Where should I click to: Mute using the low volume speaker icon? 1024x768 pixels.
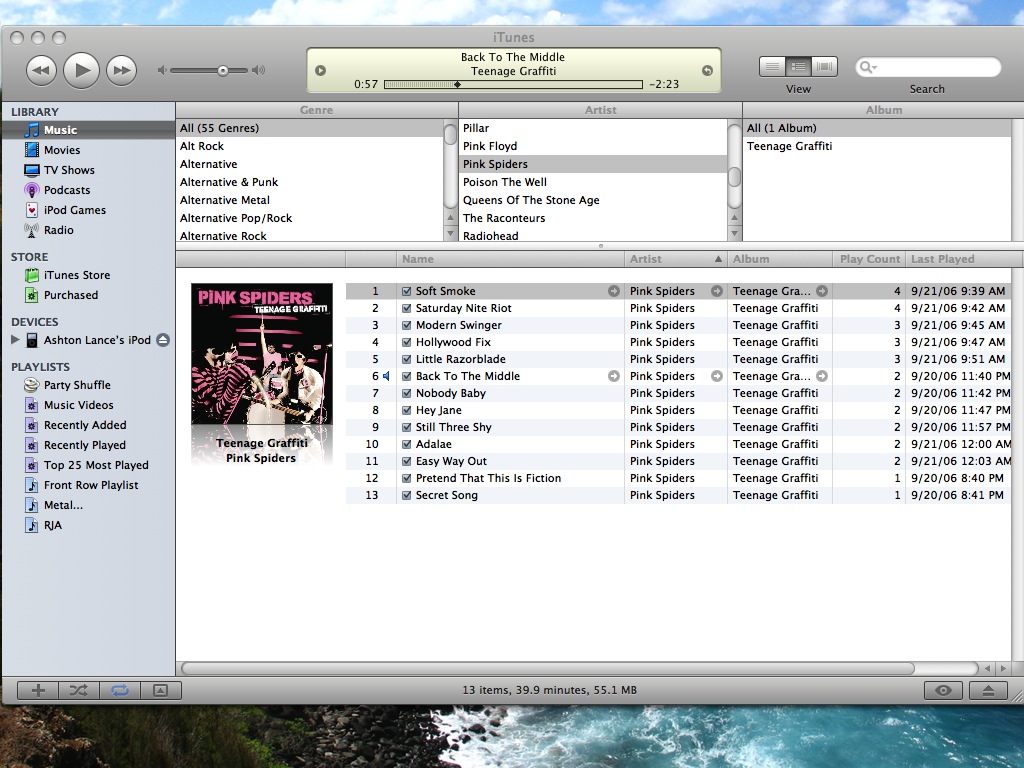[162, 71]
